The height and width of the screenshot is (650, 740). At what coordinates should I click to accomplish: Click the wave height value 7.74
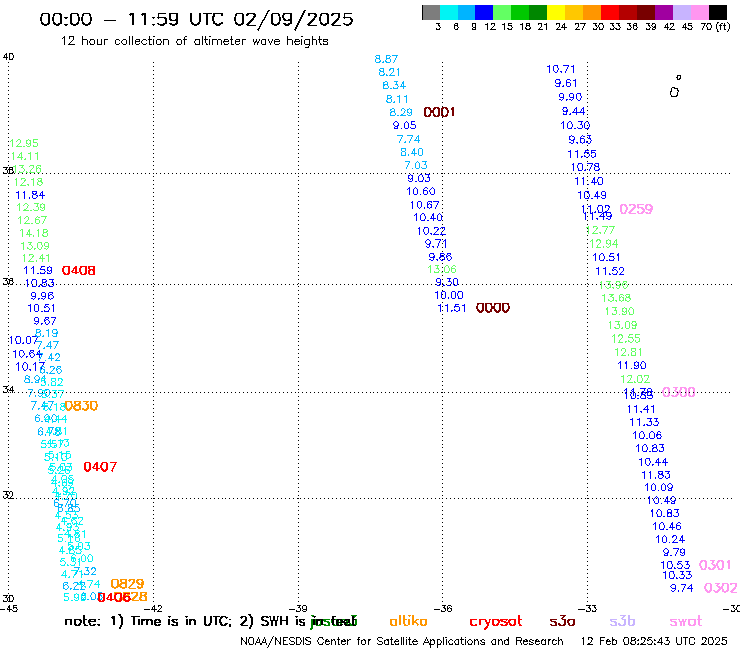click(408, 139)
